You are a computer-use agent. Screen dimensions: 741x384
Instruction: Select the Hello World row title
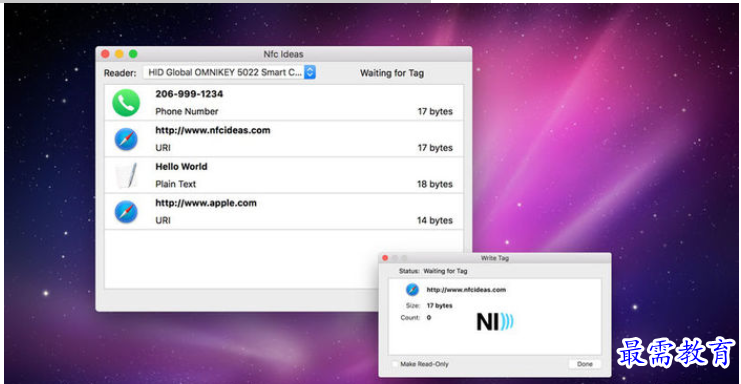click(x=181, y=167)
